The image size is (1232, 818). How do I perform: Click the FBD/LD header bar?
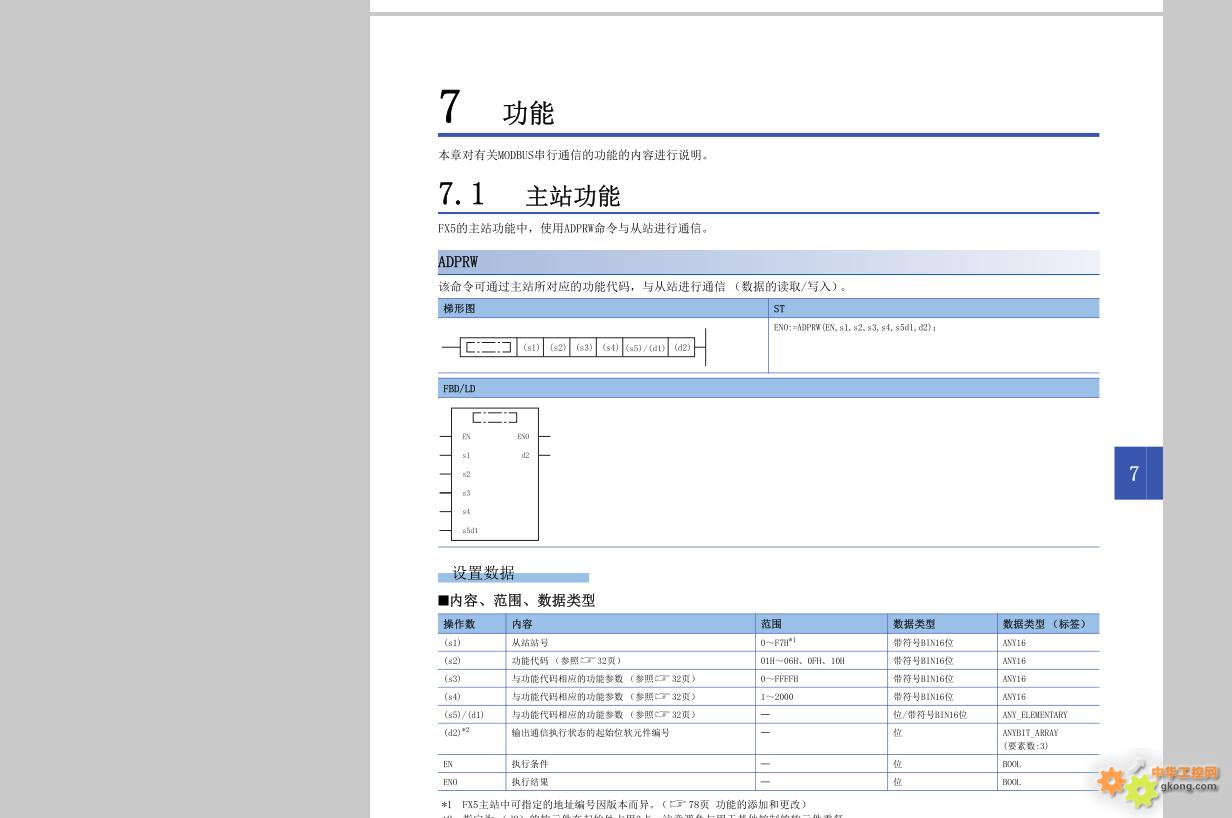point(768,389)
